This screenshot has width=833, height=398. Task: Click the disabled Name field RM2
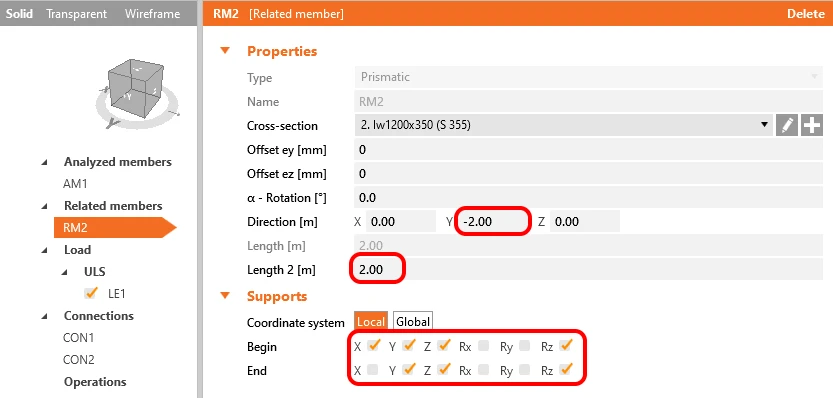[589, 101]
